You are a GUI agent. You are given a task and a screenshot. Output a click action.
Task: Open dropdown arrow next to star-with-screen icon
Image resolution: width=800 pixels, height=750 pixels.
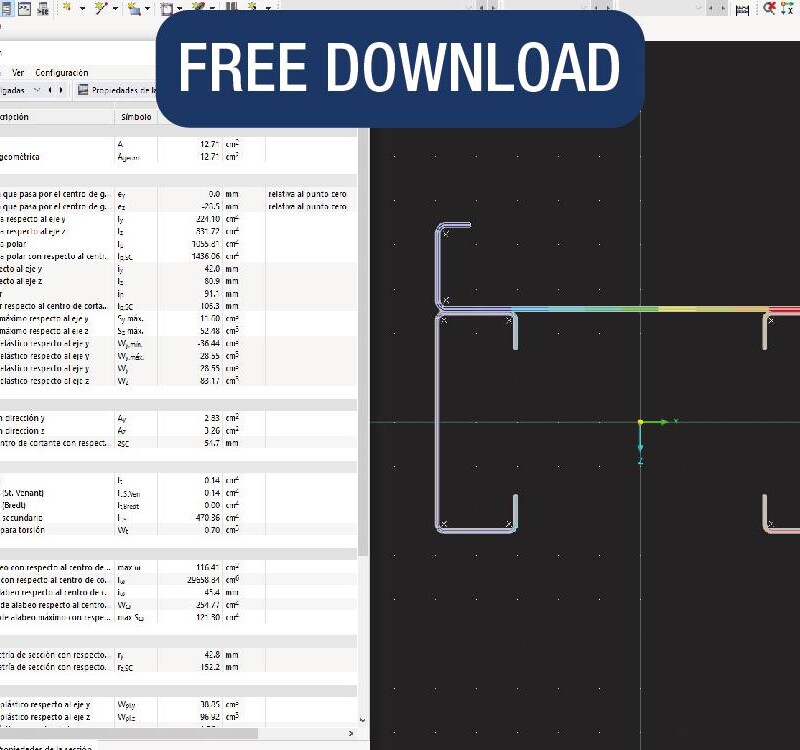pyautogui.click(x=147, y=8)
